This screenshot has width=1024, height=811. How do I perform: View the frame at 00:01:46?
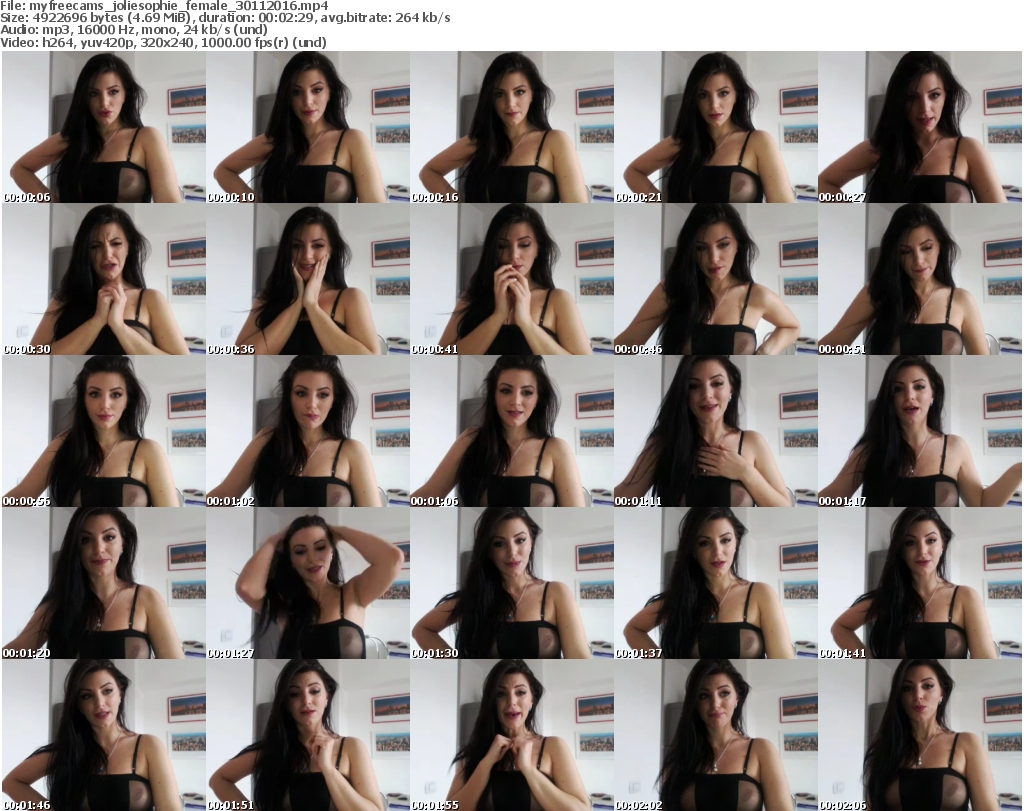(x=104, y=735)
